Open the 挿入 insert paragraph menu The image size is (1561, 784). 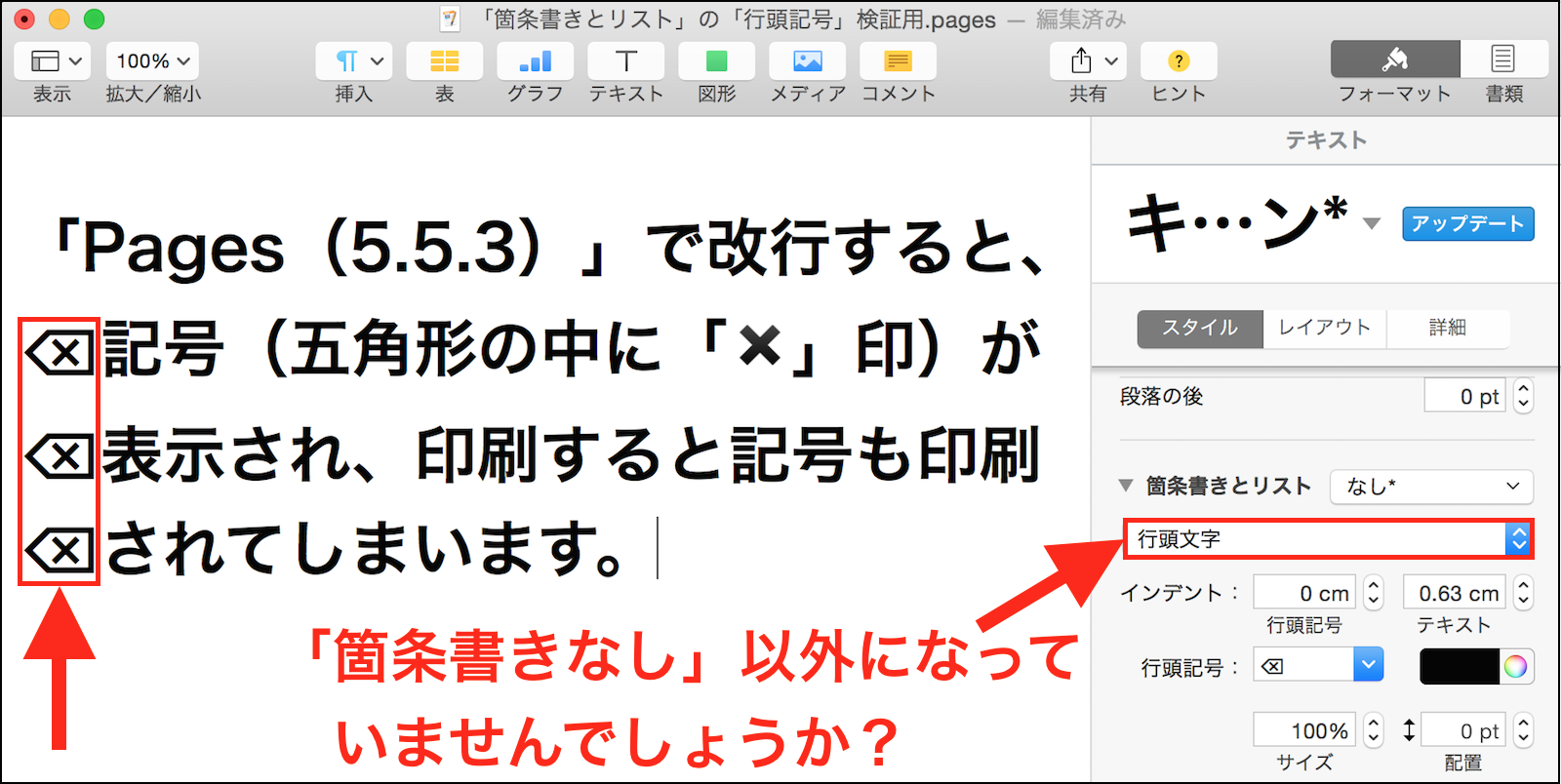[354, 60]
